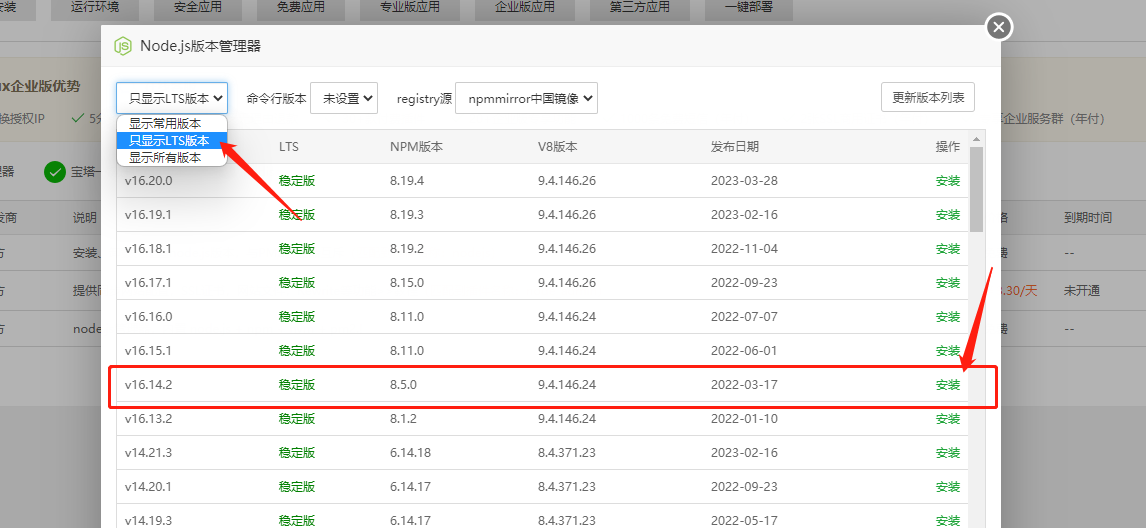Install Node v16.19.1 via its 安装 link
The image size is (1146, 528).
[948, 215]
